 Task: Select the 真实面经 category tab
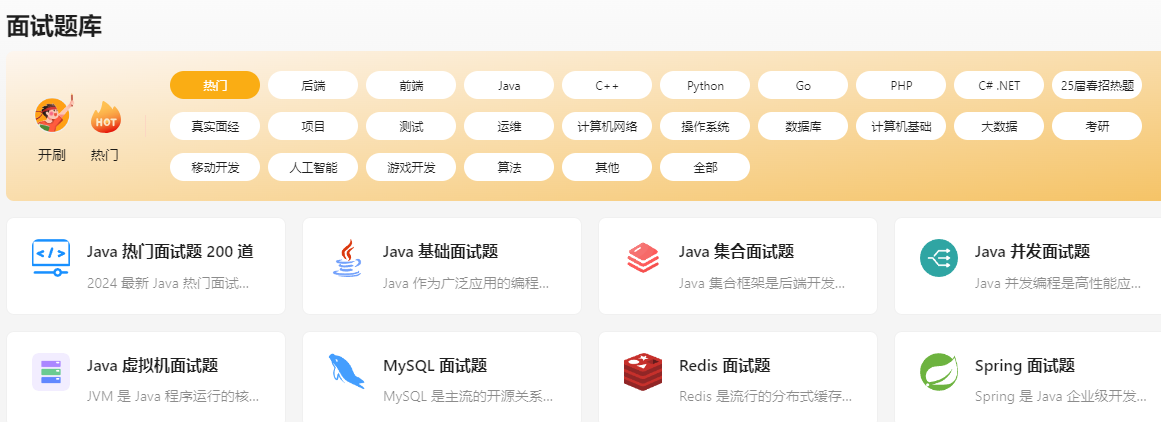215,126
